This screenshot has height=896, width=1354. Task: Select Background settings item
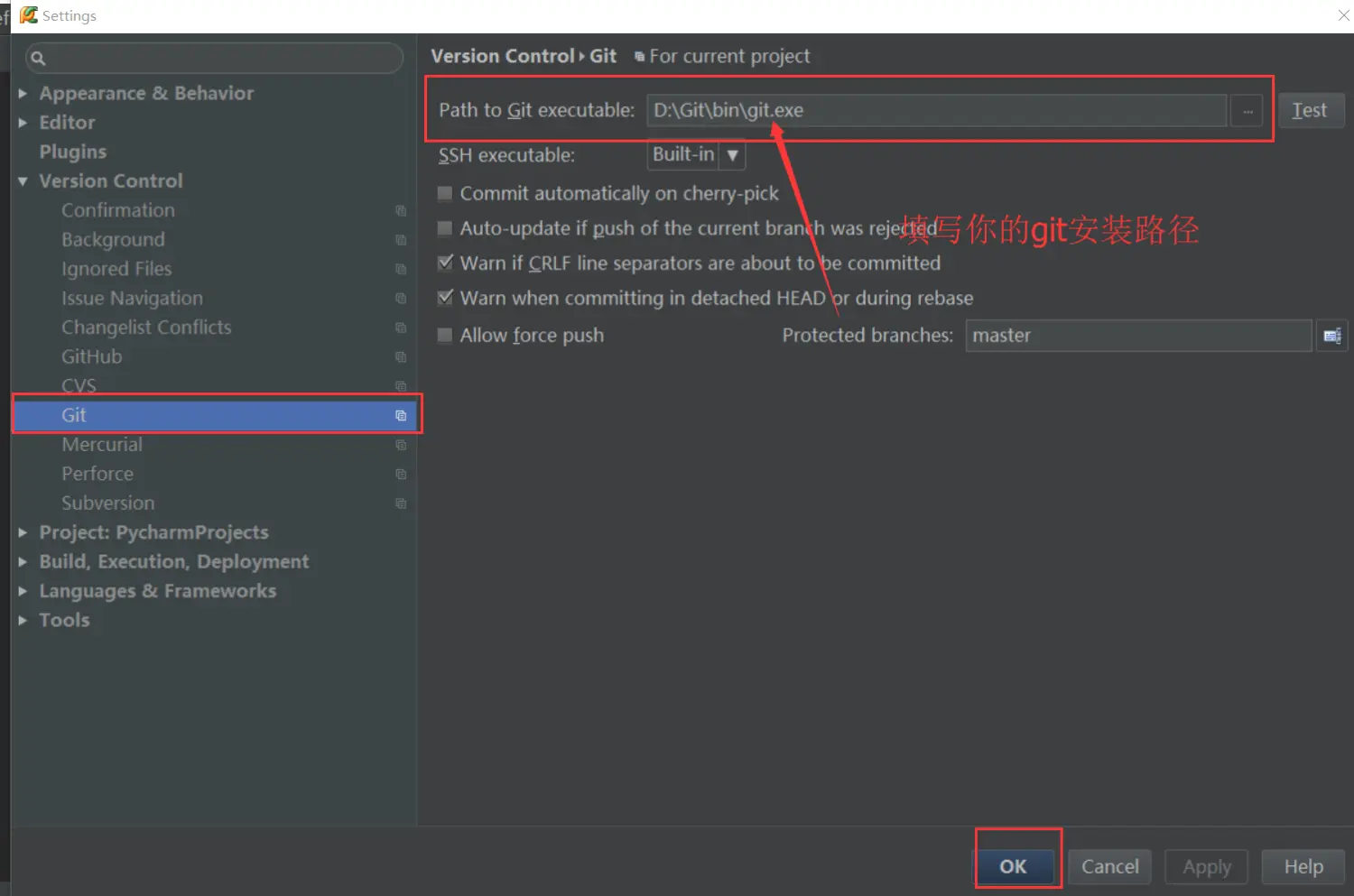point(113,240)
